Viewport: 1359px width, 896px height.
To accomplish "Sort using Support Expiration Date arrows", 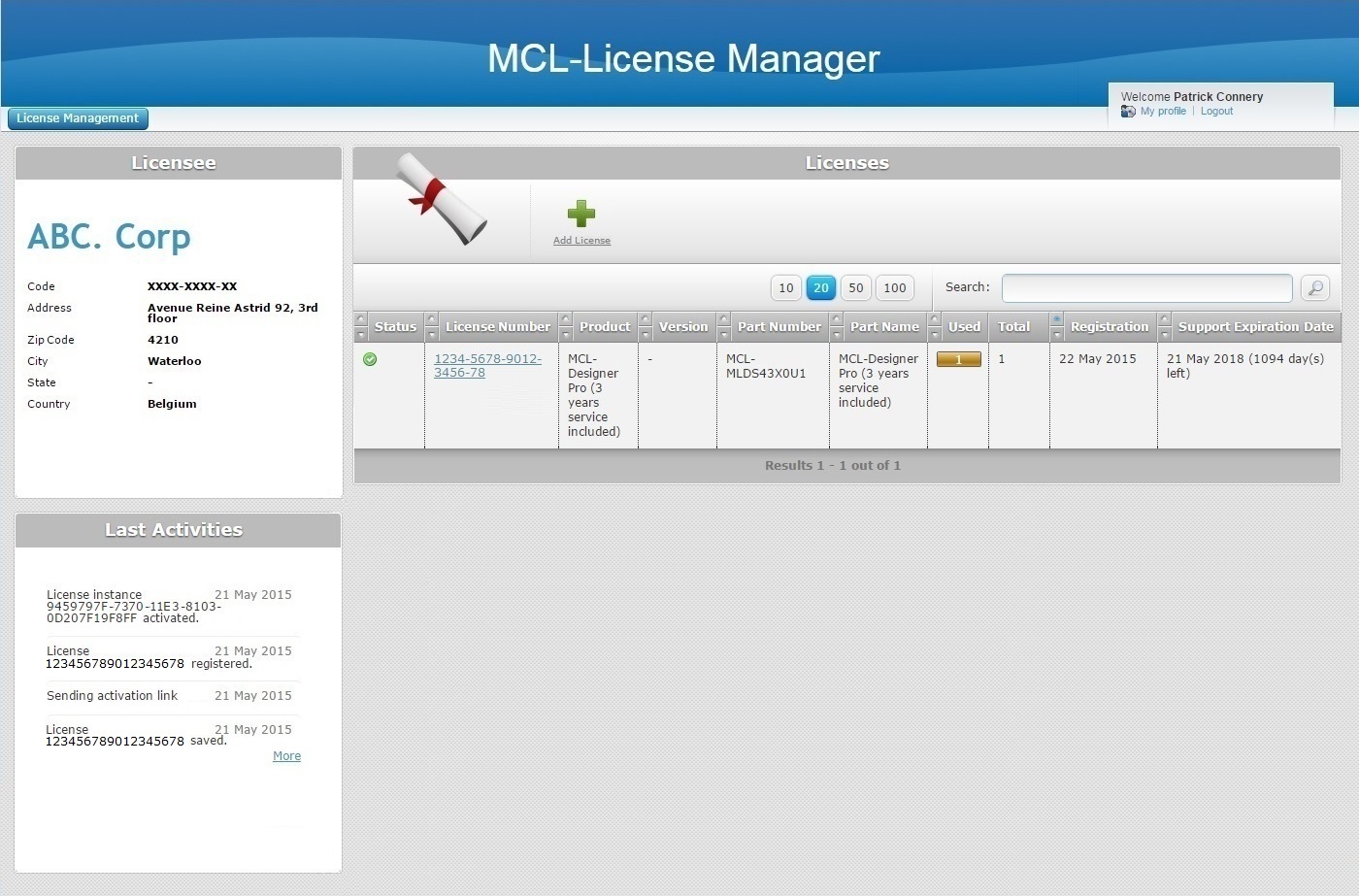I will click(x=1165, y=327).
